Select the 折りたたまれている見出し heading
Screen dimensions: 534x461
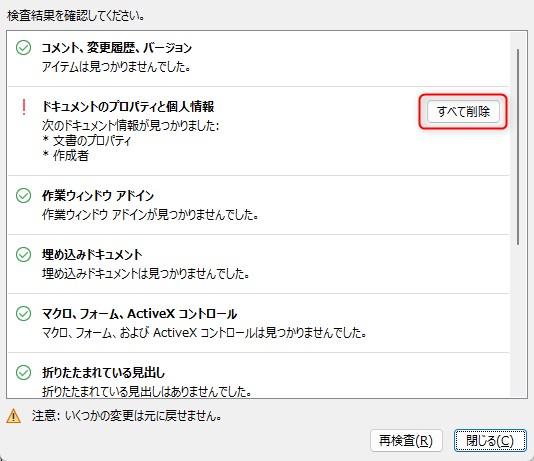pyautogui.click(x=104, y=372)
